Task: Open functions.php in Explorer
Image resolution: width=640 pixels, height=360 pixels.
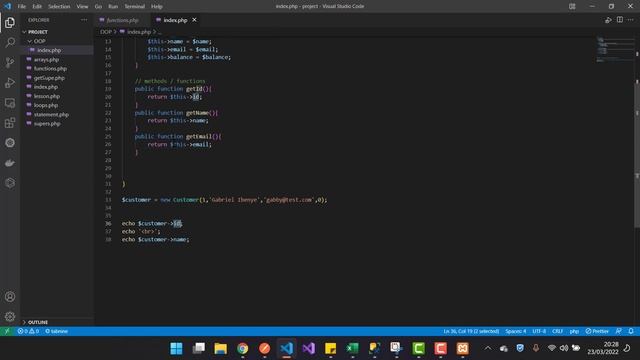Action: 50,69
